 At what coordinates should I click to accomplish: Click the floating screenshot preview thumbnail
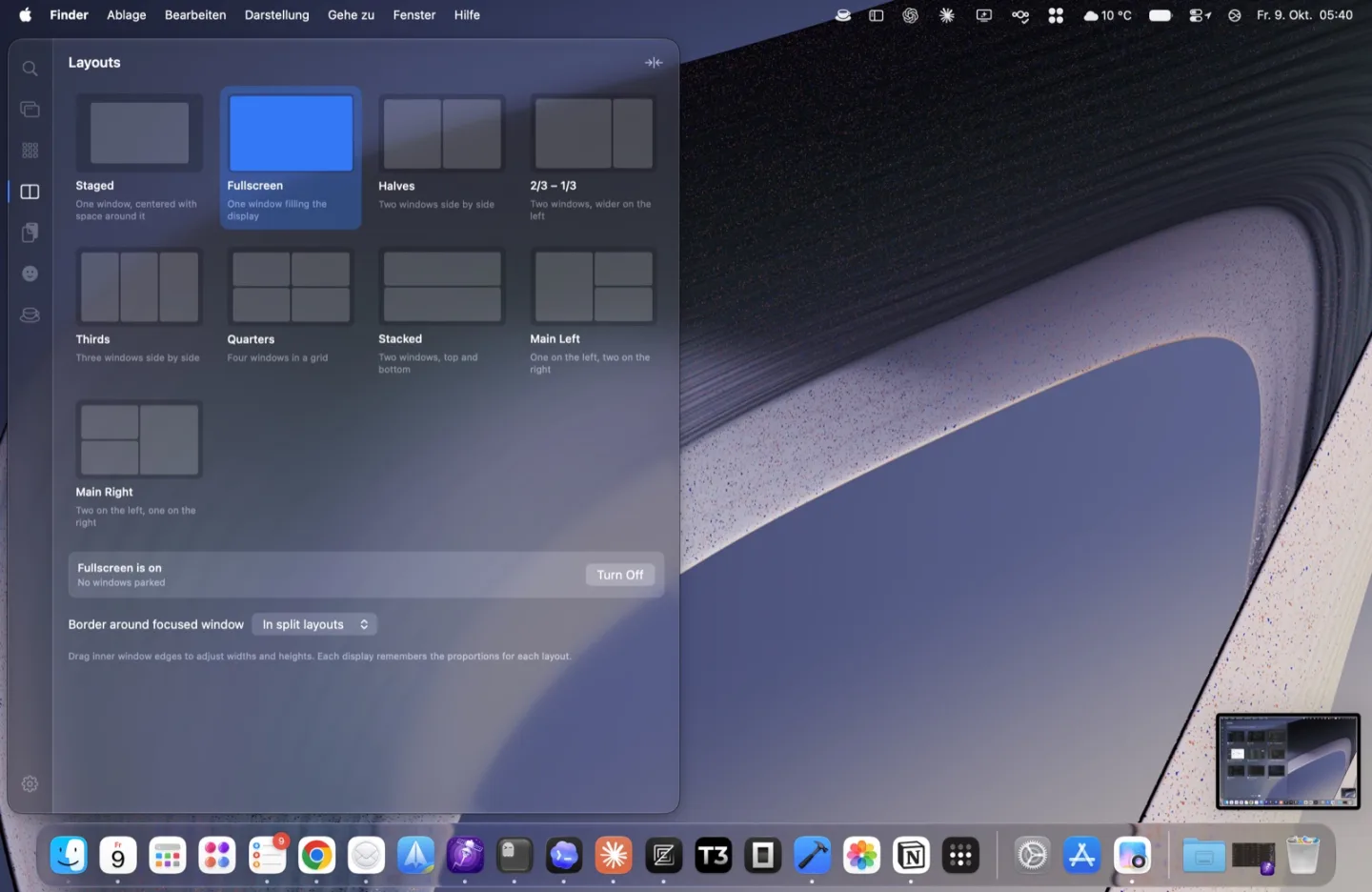pyautogui.click(x=1288, y=761)
